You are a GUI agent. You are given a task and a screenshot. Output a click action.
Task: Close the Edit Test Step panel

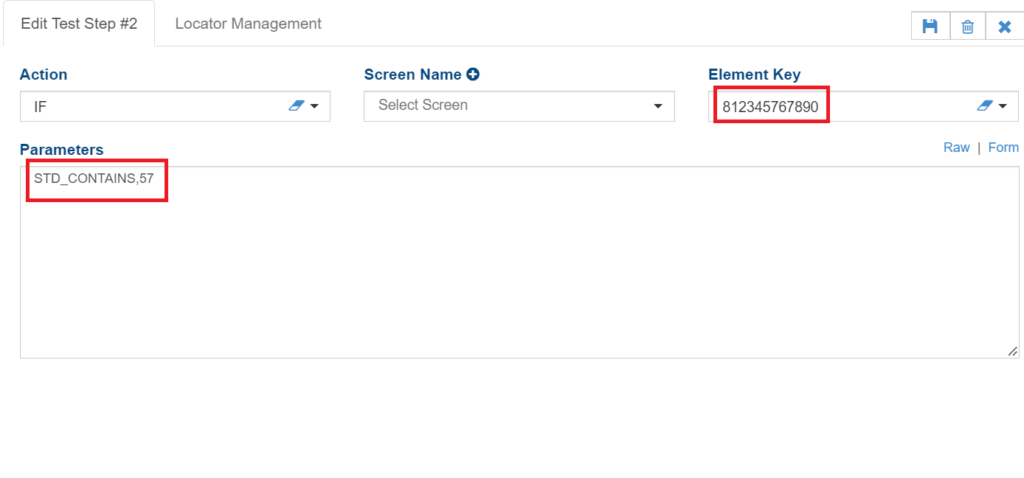pyautogui.click(x=1004, y=26)
